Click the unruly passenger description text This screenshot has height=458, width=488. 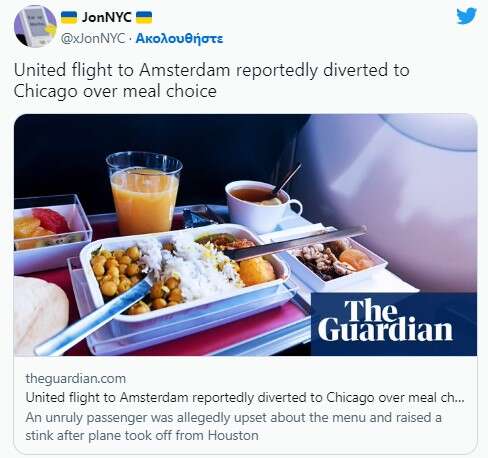tap(233, 426)
